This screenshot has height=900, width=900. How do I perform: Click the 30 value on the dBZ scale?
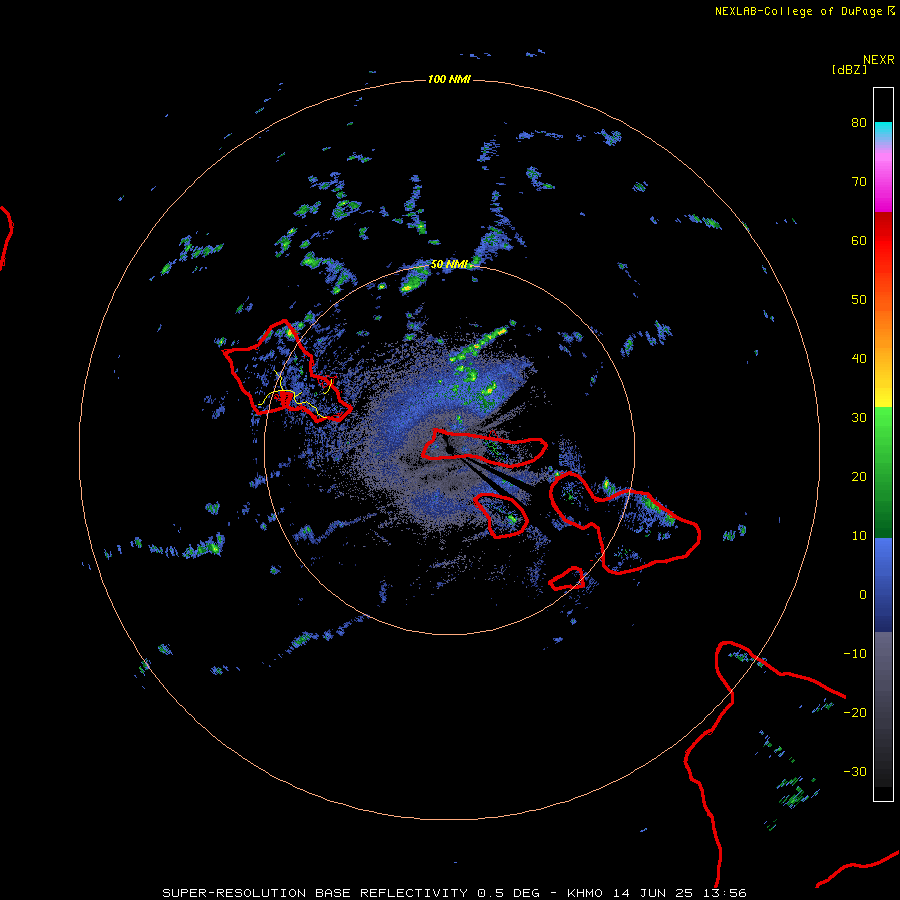(859, 418)
